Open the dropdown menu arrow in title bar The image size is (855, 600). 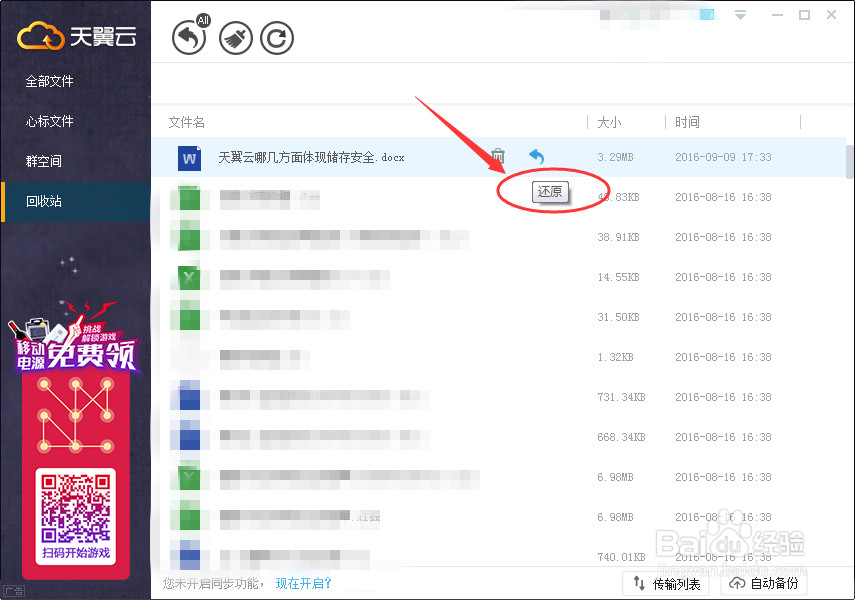point(740,15)
